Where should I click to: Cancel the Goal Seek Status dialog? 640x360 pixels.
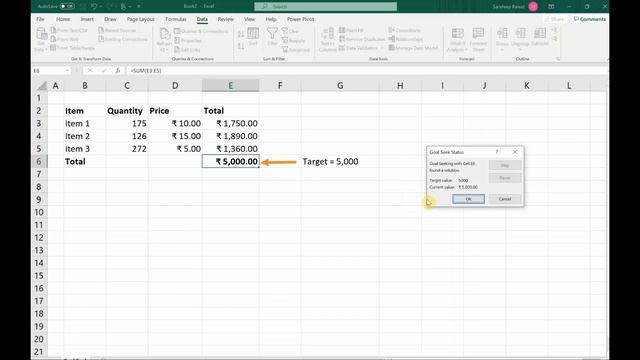(504, 199)
